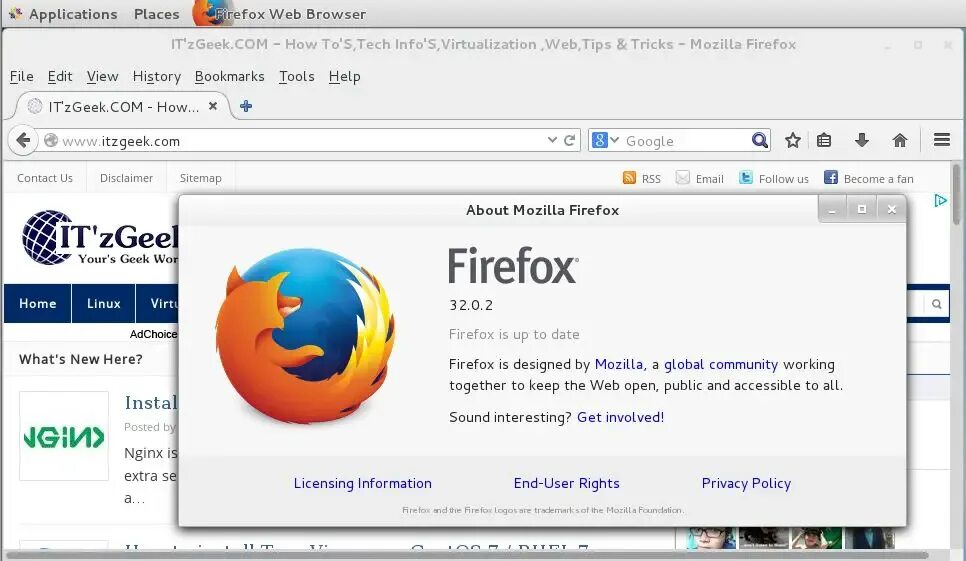The height and width of the screenshot is (561, 966).
Task: Show bookmarks list icon
Action: tap(824, 140)
